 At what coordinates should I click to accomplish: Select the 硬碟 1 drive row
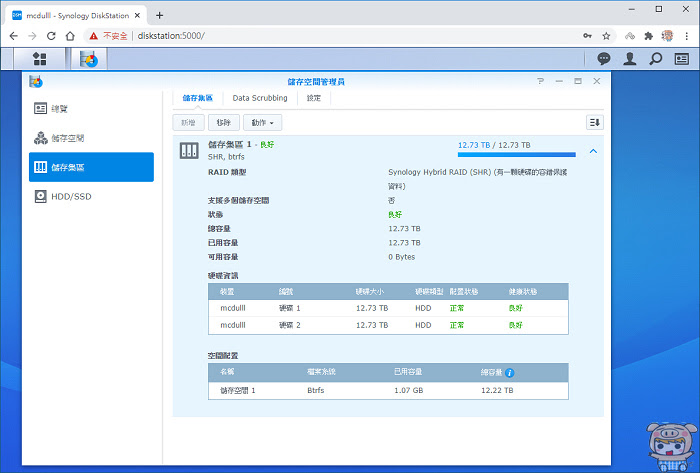(x=388, y=308)
